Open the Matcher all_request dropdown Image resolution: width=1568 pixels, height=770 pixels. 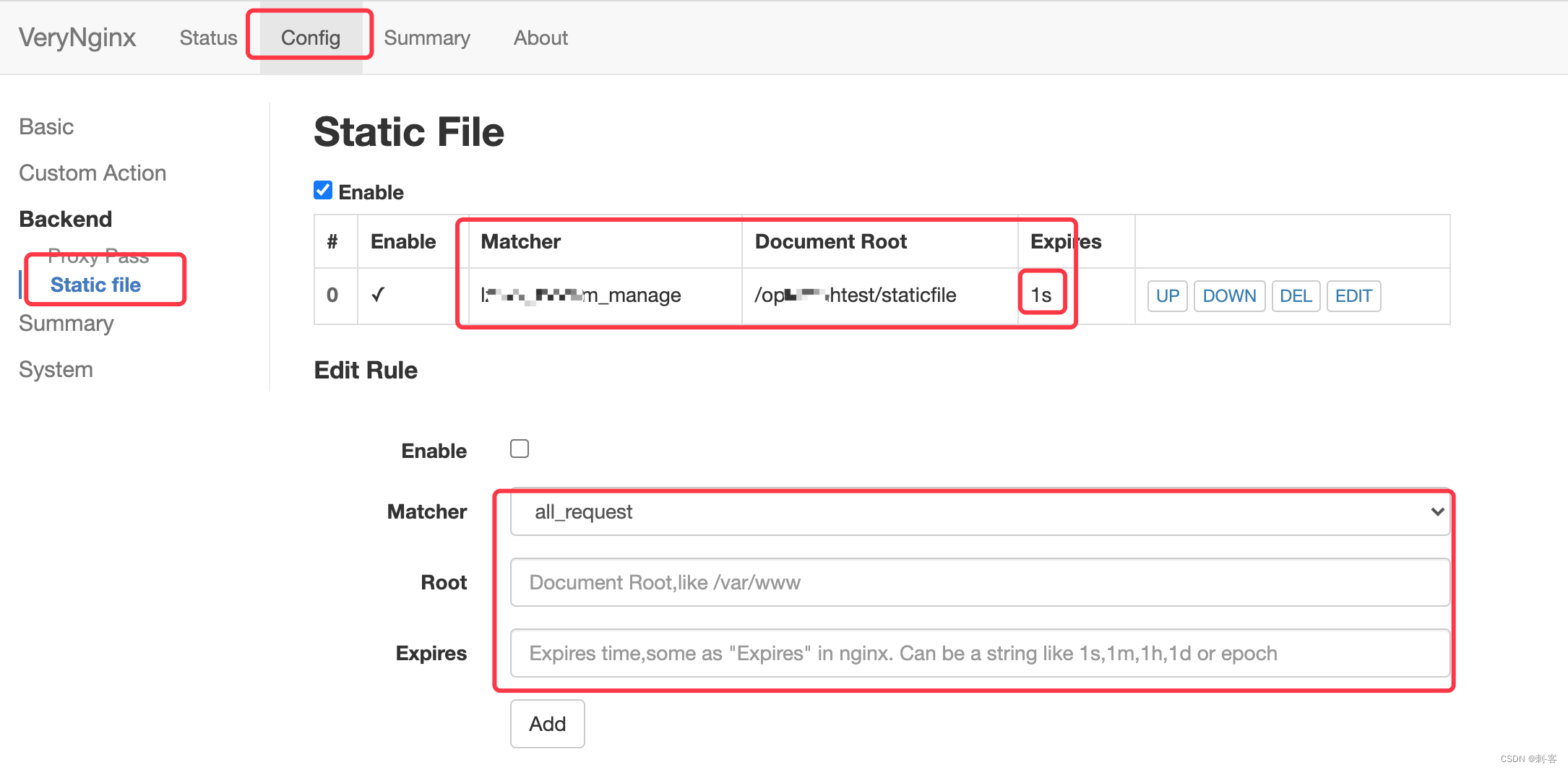point(980,511)
